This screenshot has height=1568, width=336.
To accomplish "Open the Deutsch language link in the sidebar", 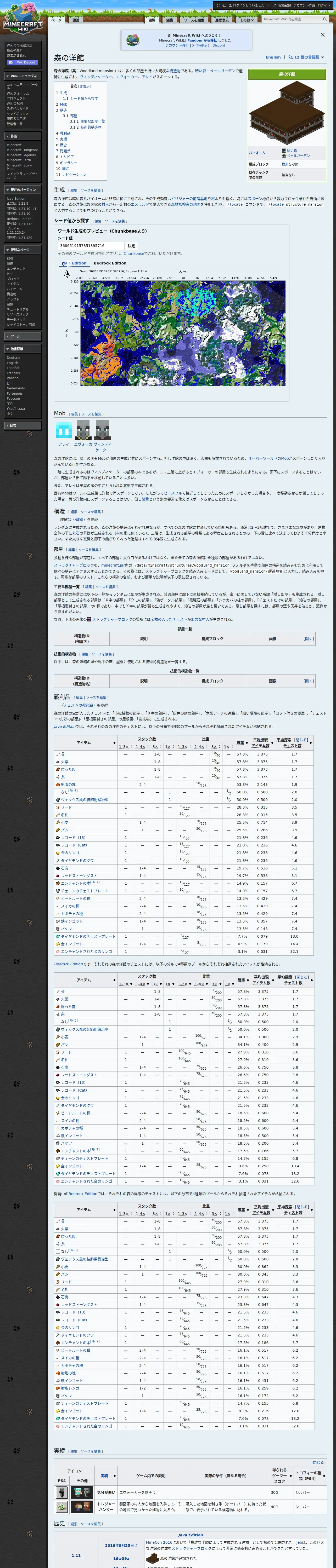I will coord(13,358).
